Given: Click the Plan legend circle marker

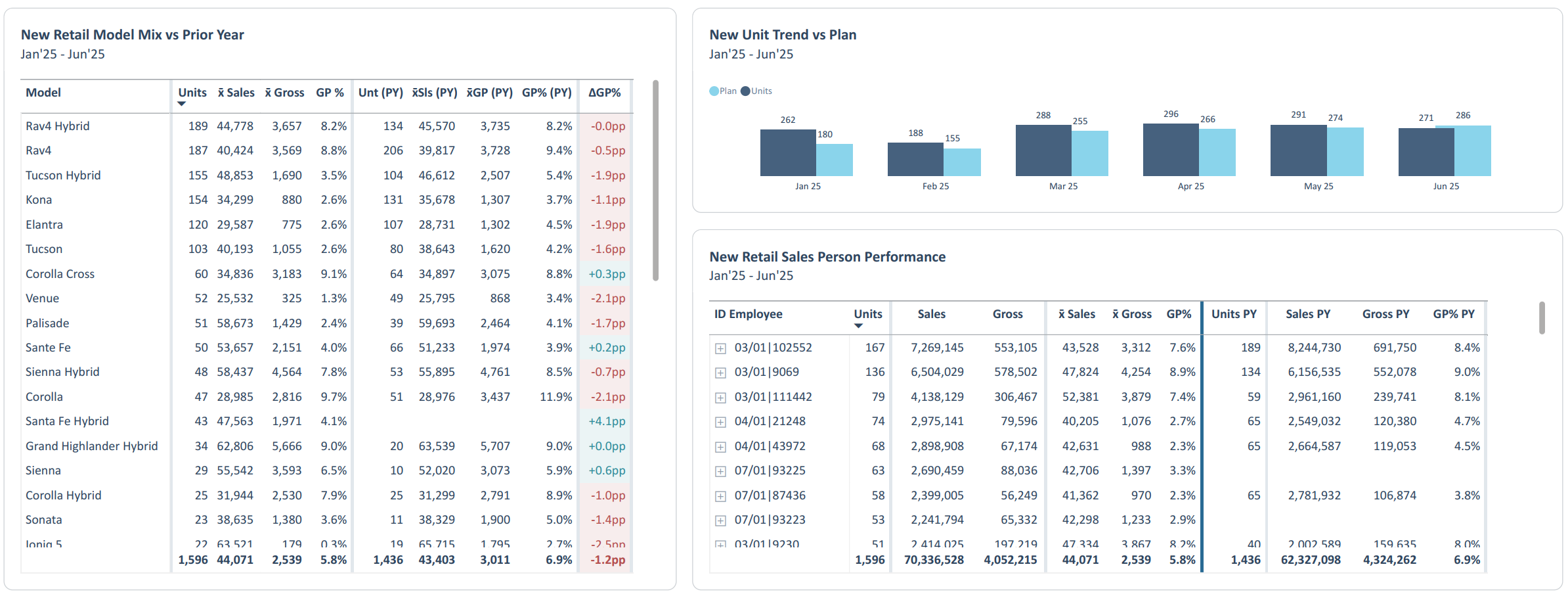Looking at the screenshot, I should click(x=714, y=91).
